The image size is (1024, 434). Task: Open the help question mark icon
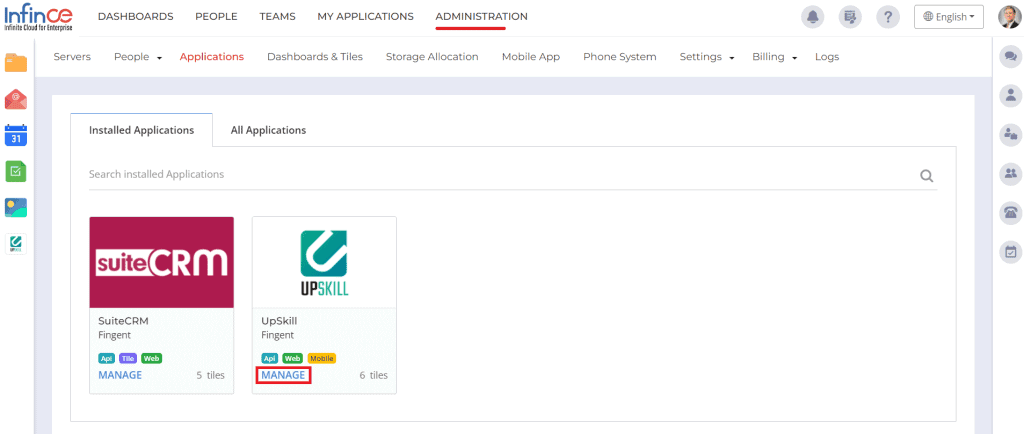click(888, 17)
